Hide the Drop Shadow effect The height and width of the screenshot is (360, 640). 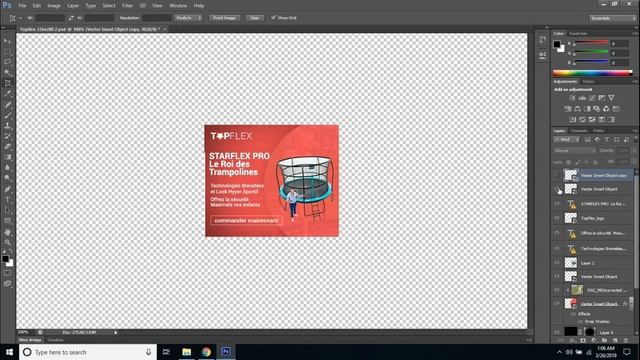580,322
